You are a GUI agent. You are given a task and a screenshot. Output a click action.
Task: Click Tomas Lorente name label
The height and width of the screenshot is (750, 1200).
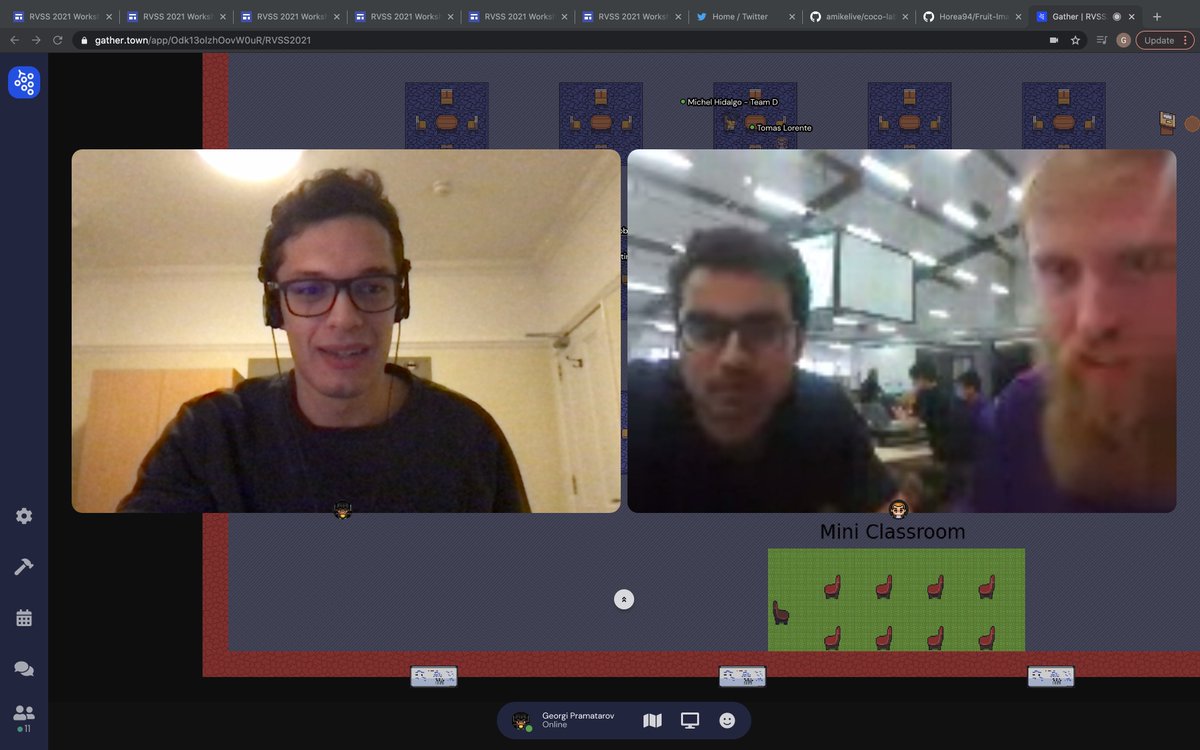(x=784, y=128)
